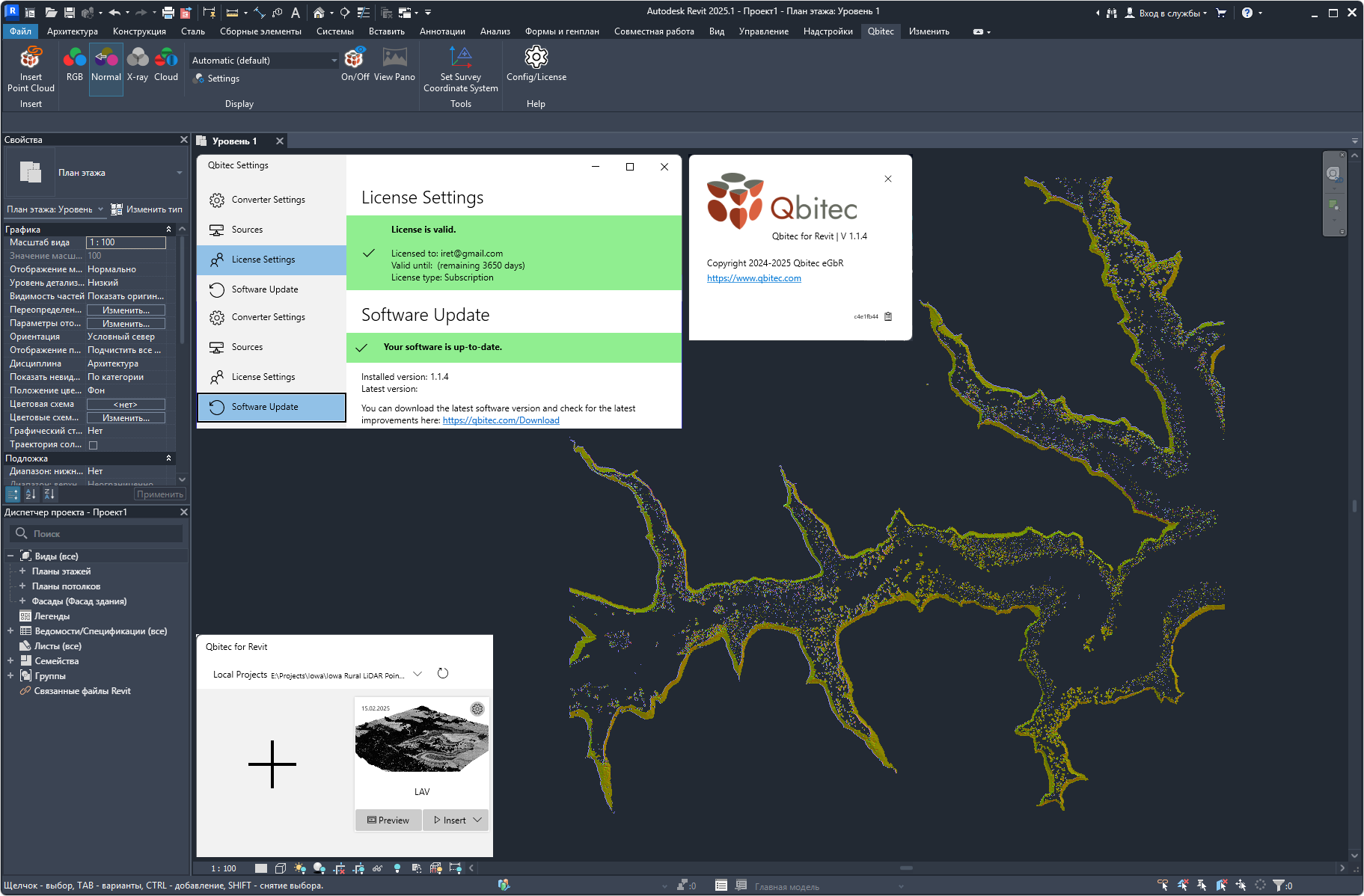Open Config/License in the Help panel

click(x=536, y=67)
